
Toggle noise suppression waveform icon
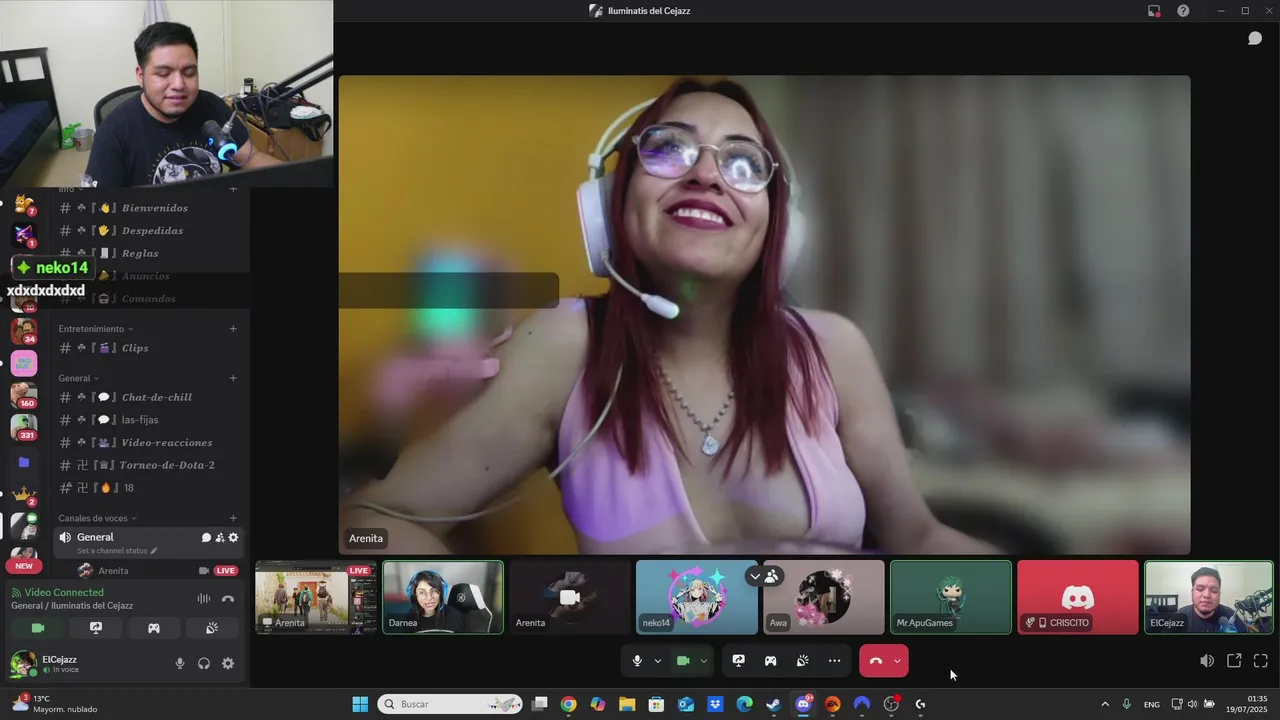pos(204,599)
